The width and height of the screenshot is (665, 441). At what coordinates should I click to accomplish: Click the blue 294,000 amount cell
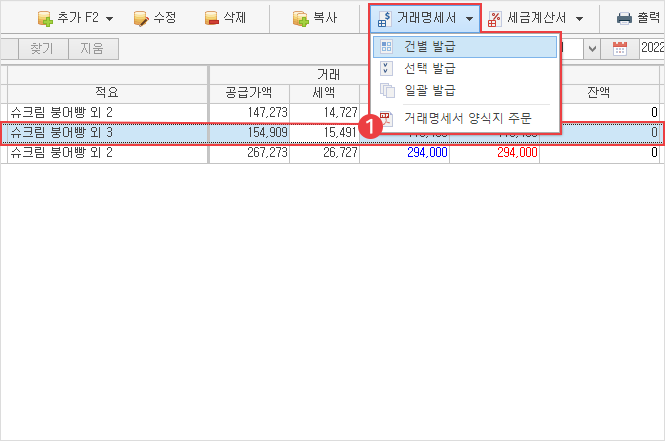pos(405,153)
